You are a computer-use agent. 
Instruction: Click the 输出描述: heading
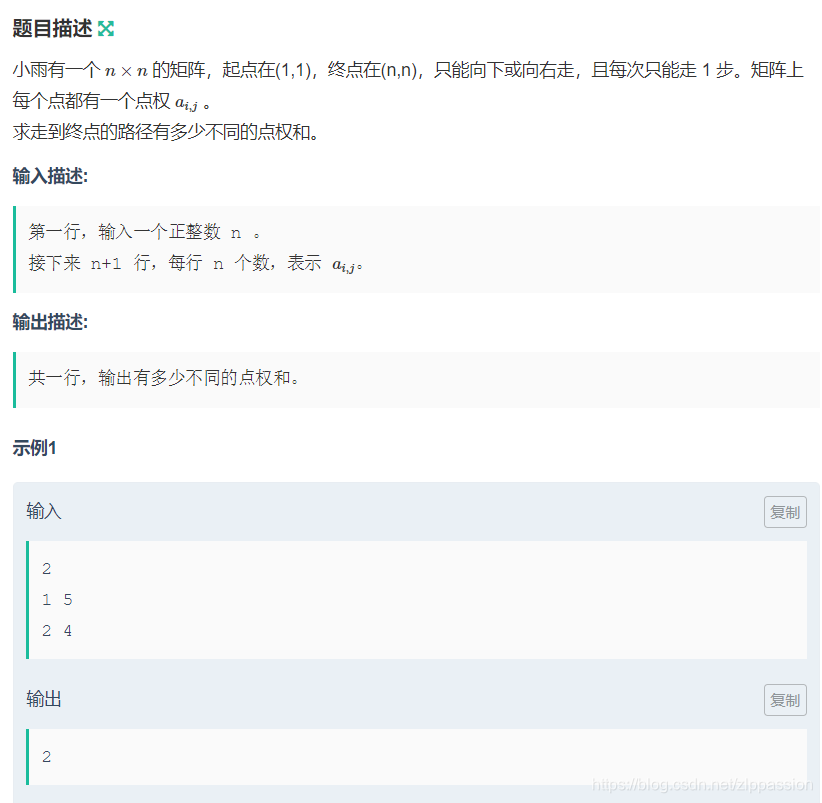(x=50, y=322)
